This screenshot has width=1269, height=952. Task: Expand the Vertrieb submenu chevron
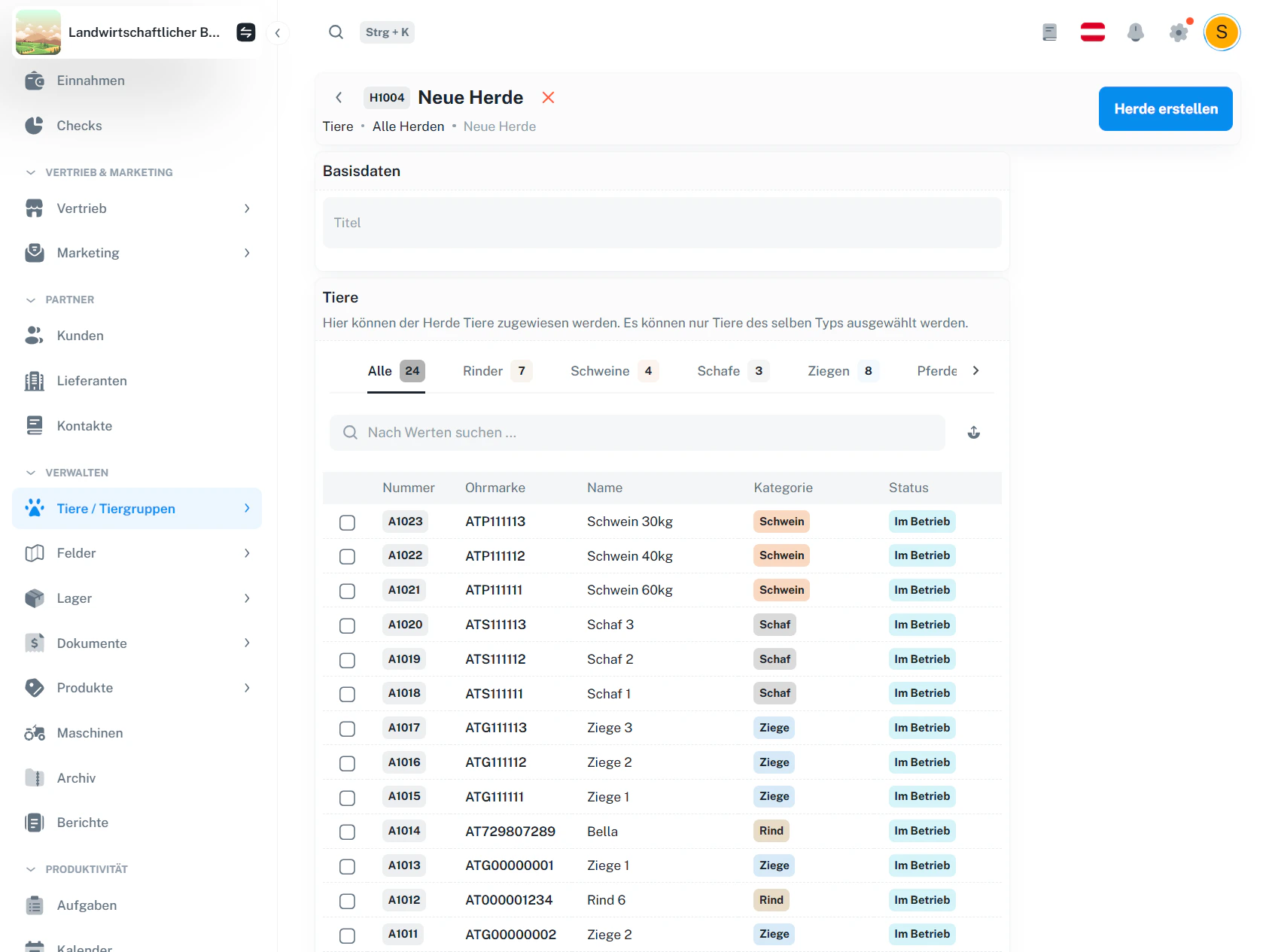(x=247, y=208)
